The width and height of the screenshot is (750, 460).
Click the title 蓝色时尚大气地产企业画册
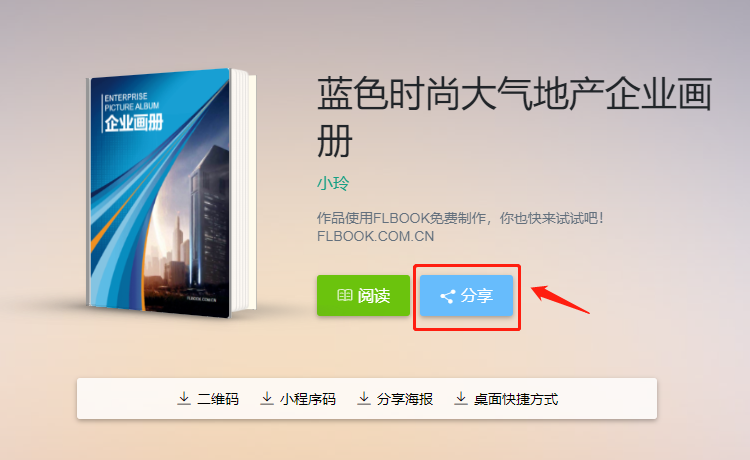click(x=515, y=117)
